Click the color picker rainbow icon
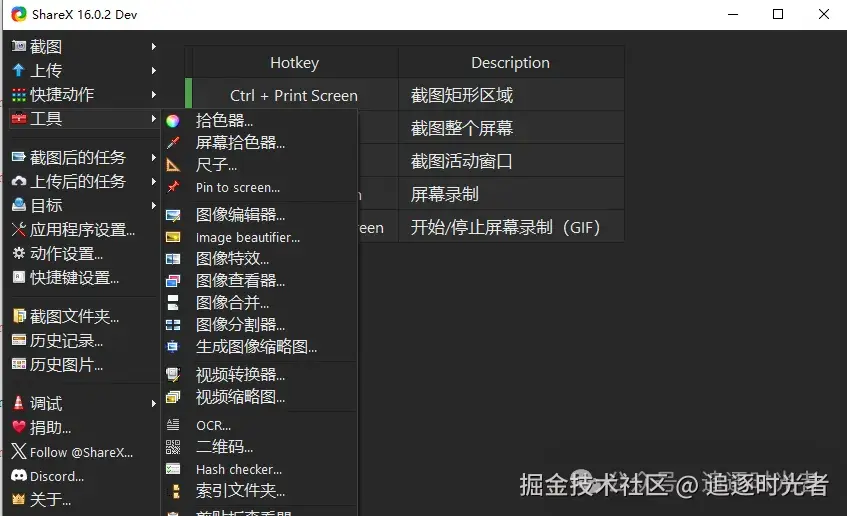847x516 pixels. [x=172, y=121]
